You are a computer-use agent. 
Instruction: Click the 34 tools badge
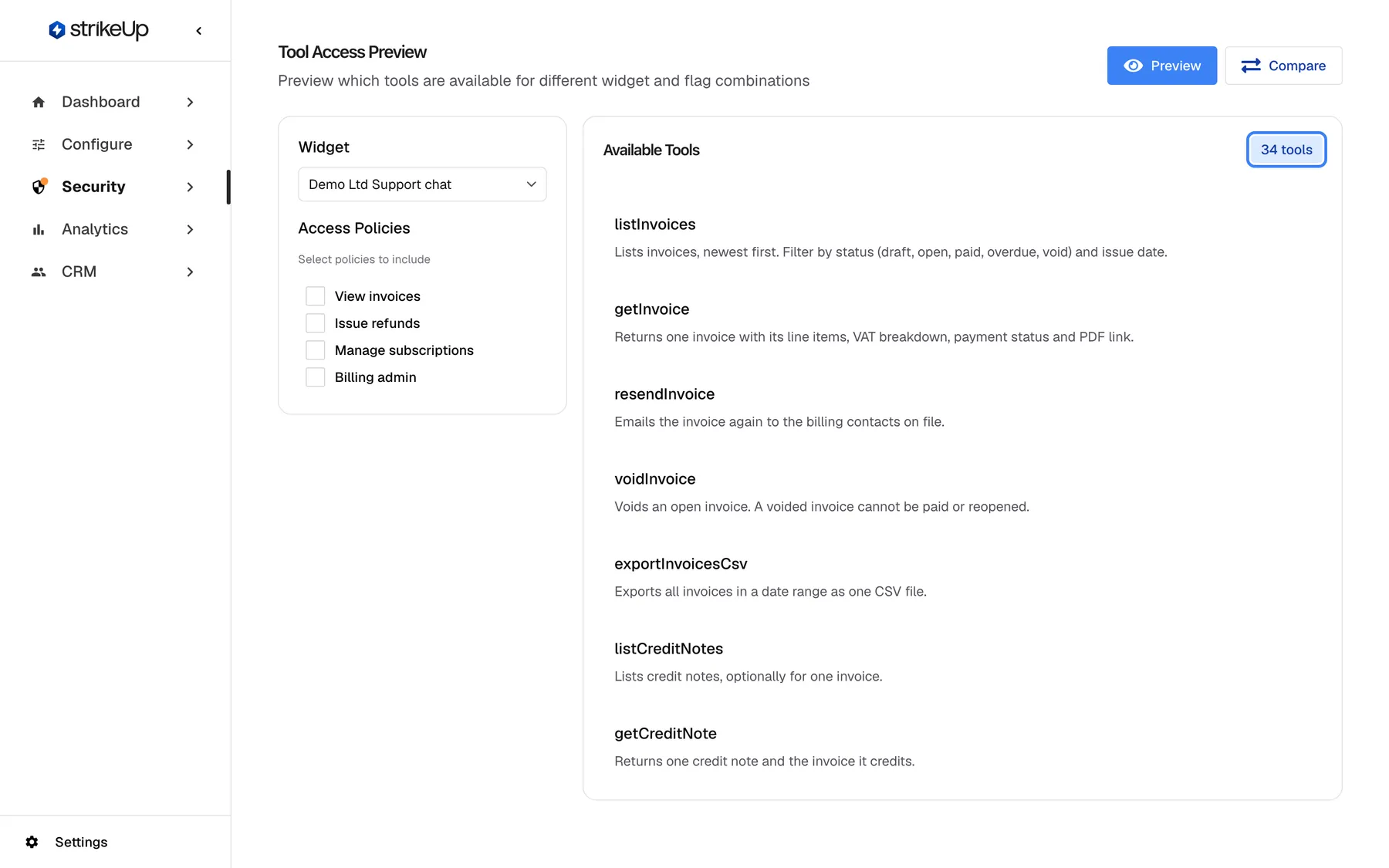1286,150
